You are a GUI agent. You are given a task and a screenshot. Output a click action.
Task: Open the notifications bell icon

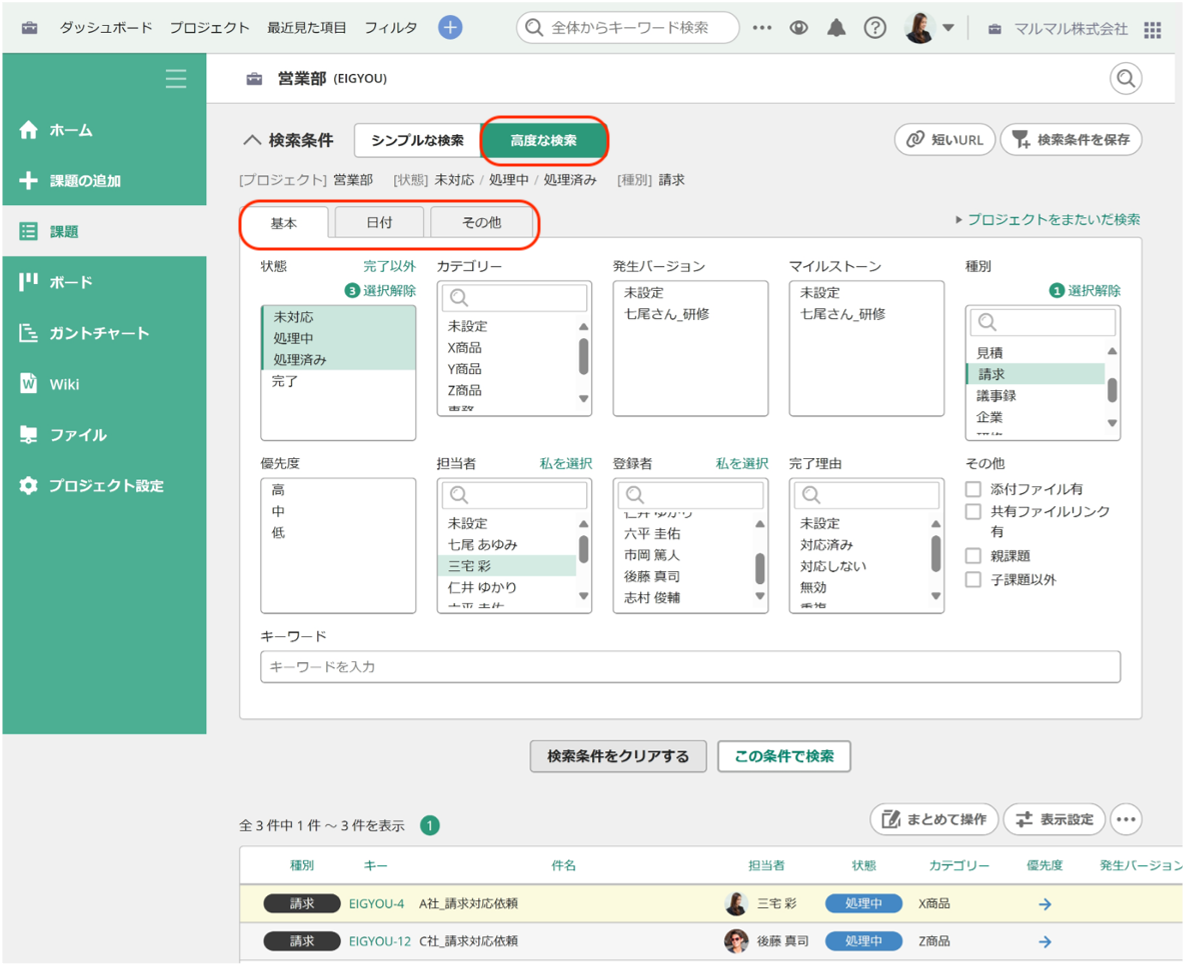pos(836,27)
